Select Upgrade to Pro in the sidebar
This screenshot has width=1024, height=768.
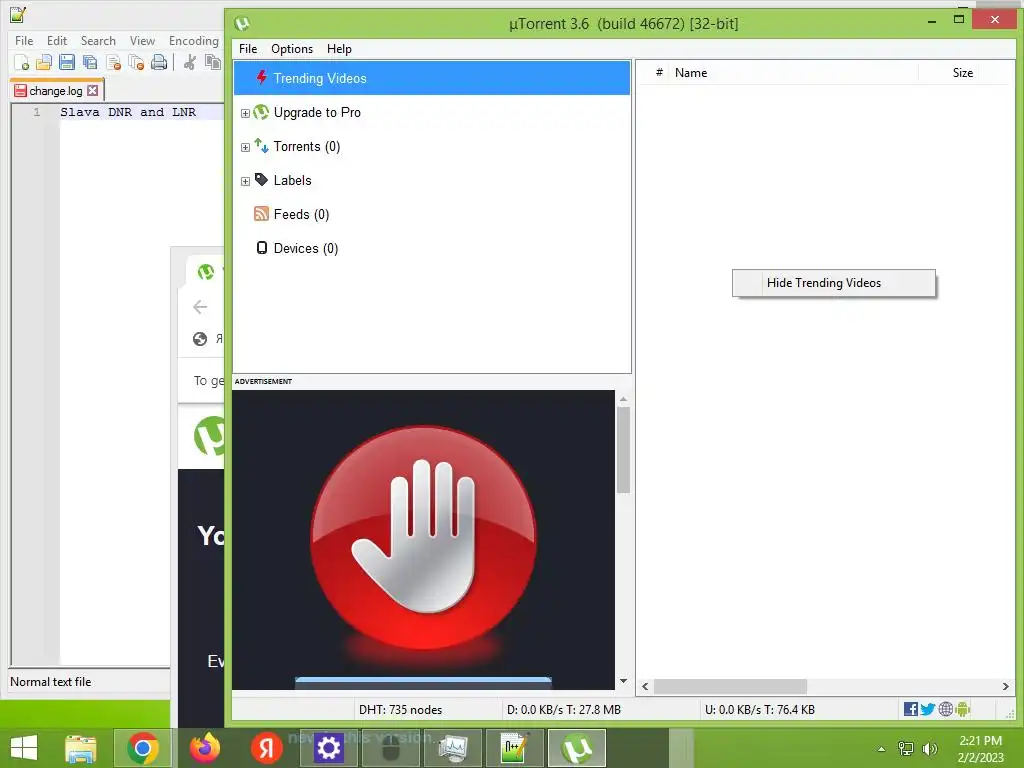[317, 112]
